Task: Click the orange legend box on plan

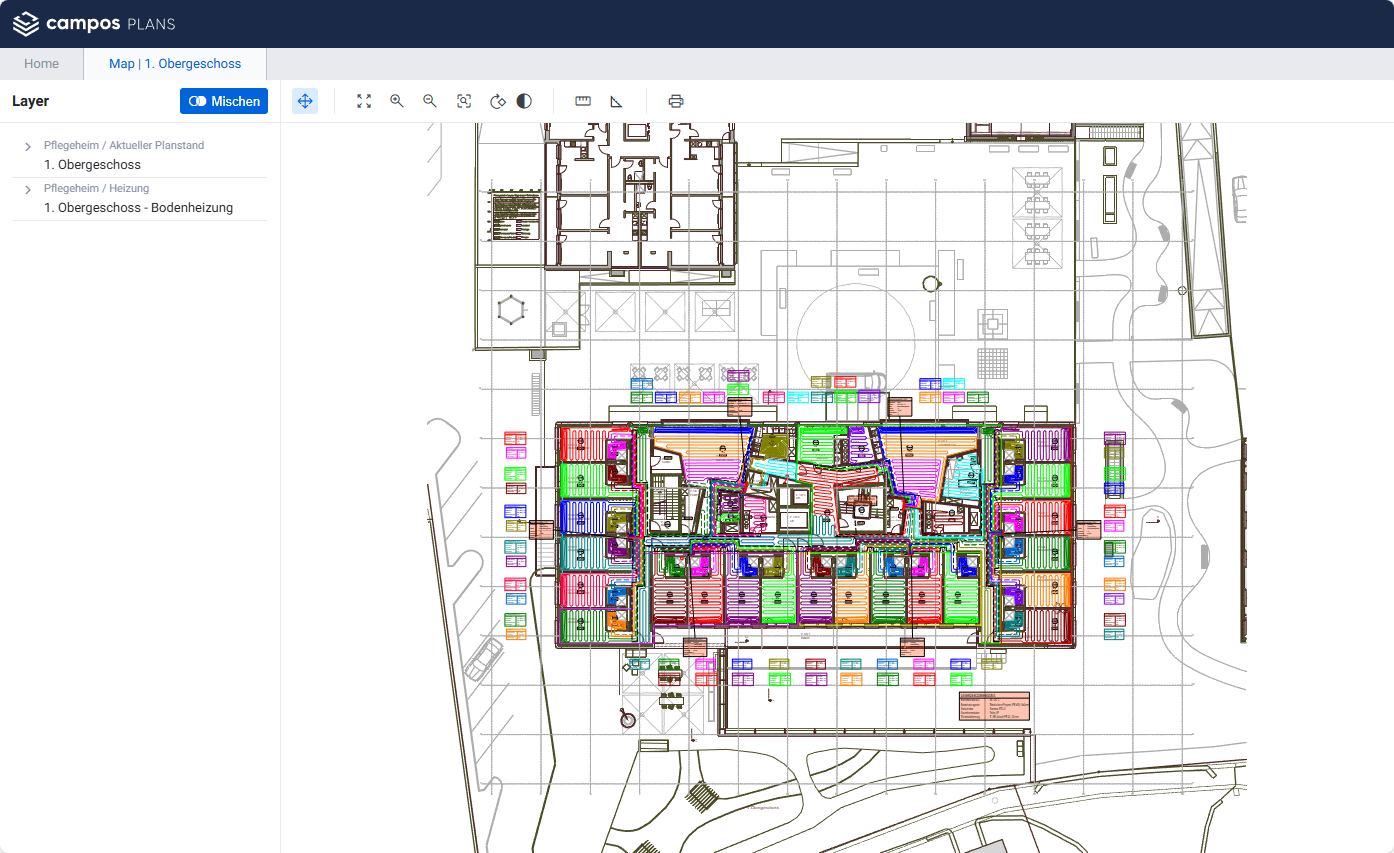Action: pyautogui.click(x=993, y=706)
